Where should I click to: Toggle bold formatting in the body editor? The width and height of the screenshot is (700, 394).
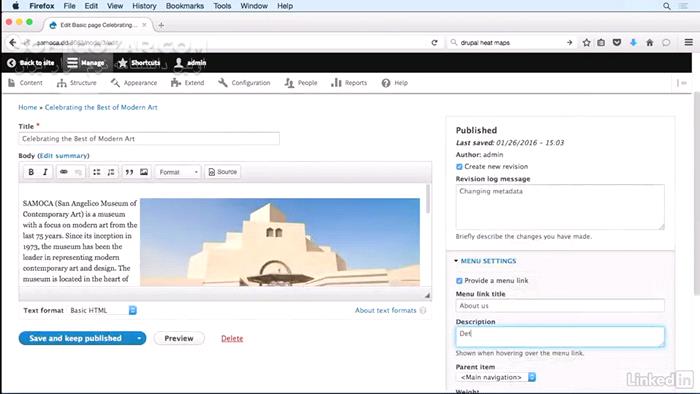pyautogui.click(x=31, y=172)
